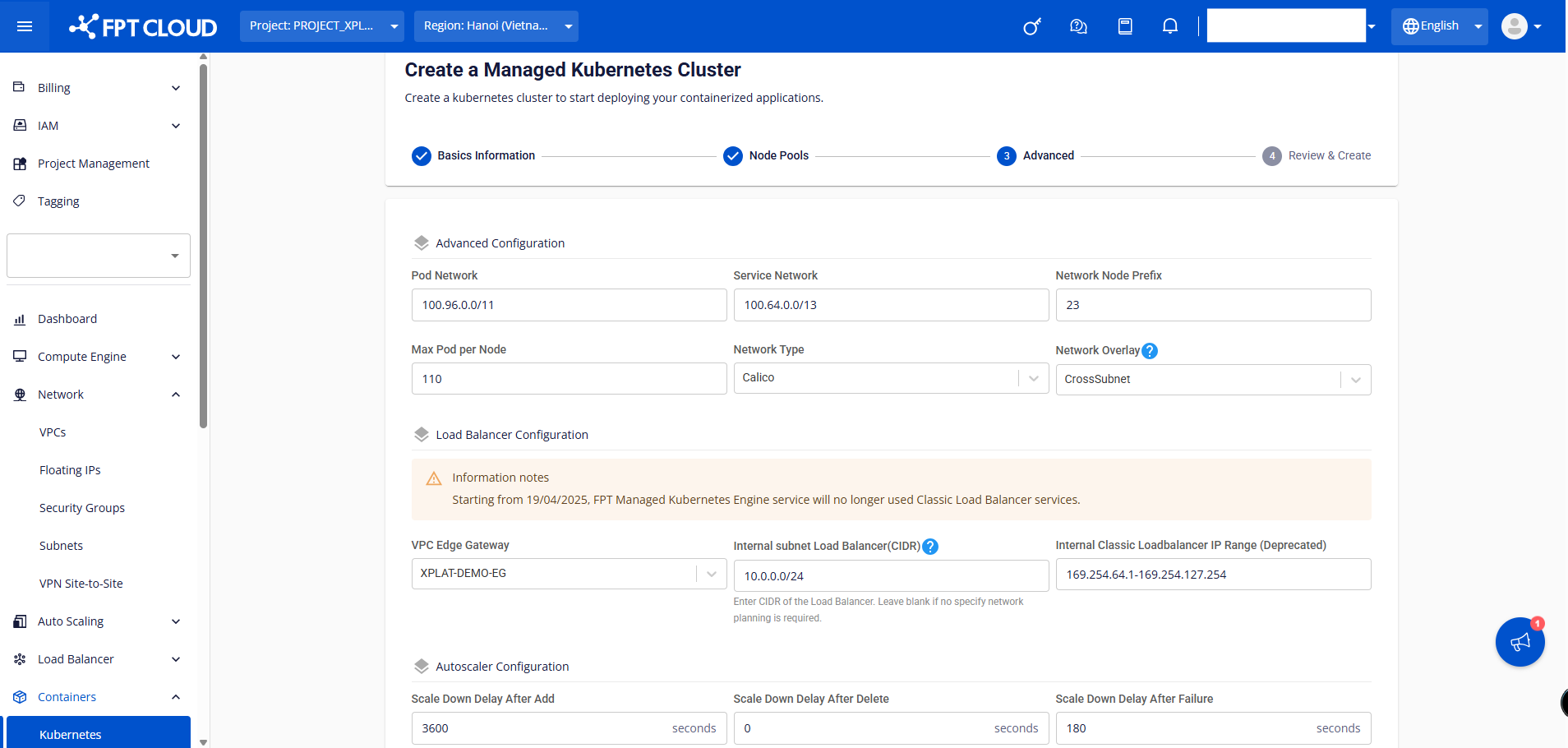Open the announcements megaphone button
The image size is (1568, 748).
click(1520, 642)
